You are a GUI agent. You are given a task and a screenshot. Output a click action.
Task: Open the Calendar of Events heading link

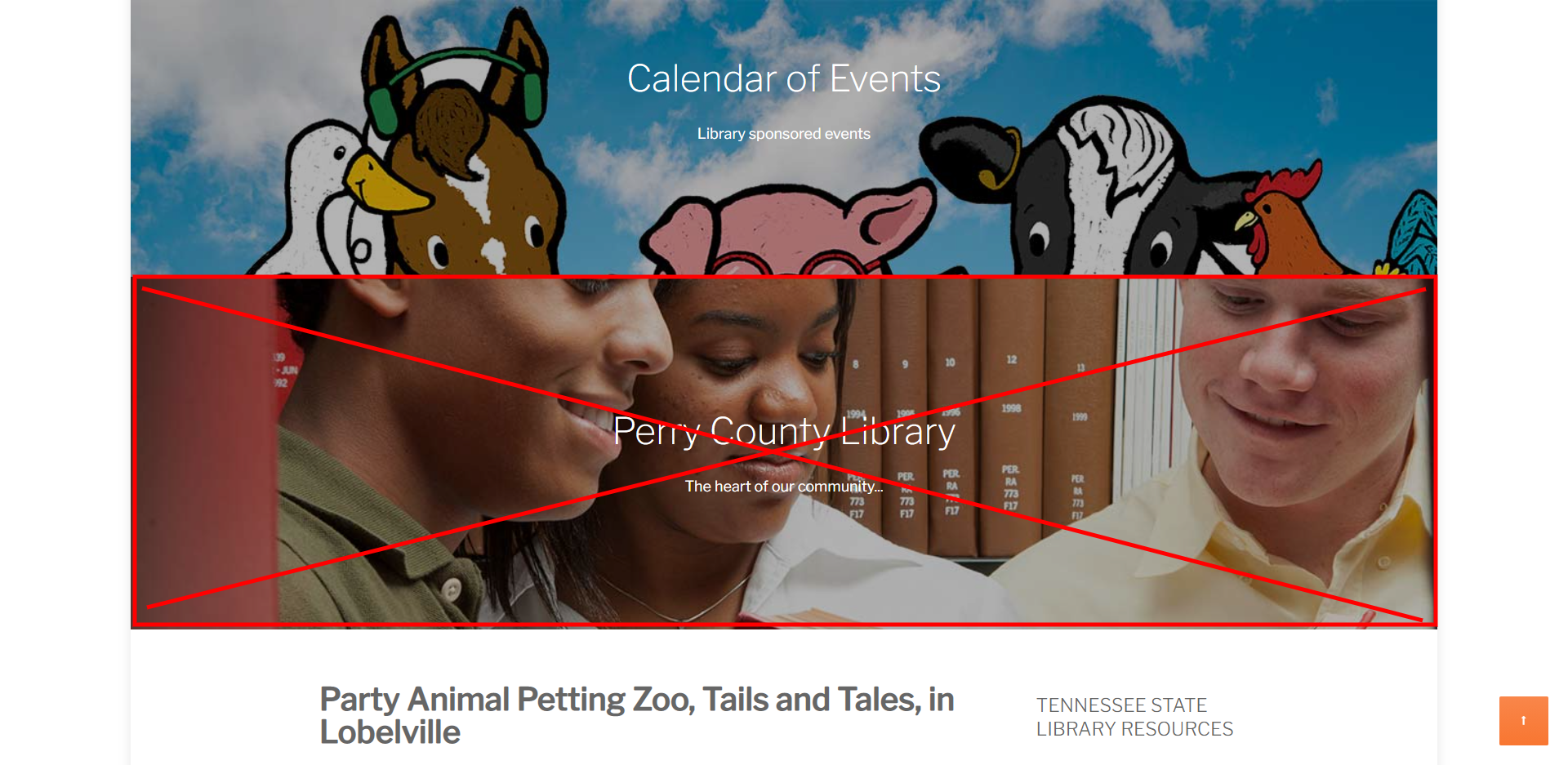pyautogui.click(x=783, y=79)
